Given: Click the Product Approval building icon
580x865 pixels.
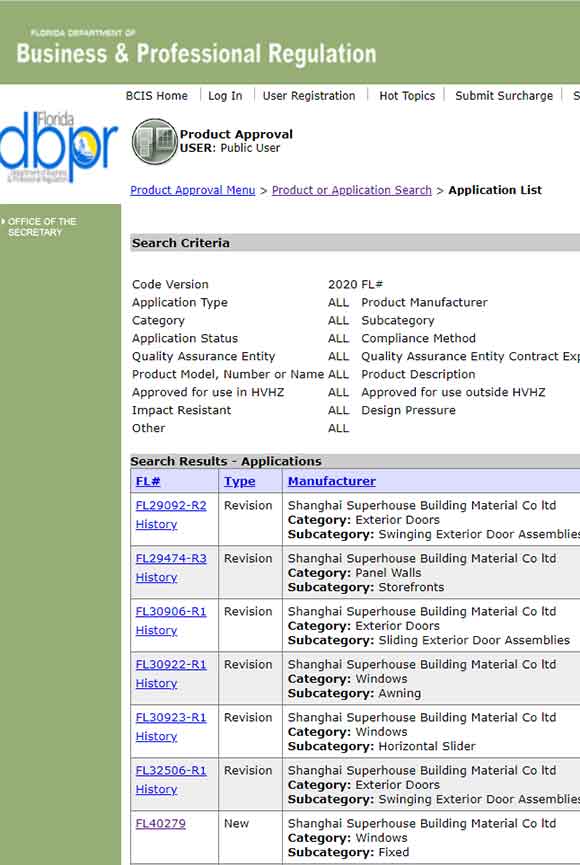Looking at the screenshot, I should [155, 141].
